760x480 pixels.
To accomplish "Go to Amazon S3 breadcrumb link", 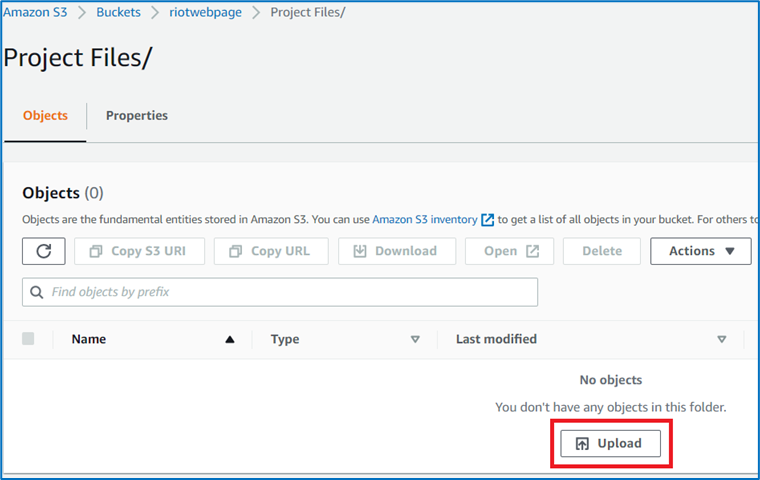I will coord(35,12).
